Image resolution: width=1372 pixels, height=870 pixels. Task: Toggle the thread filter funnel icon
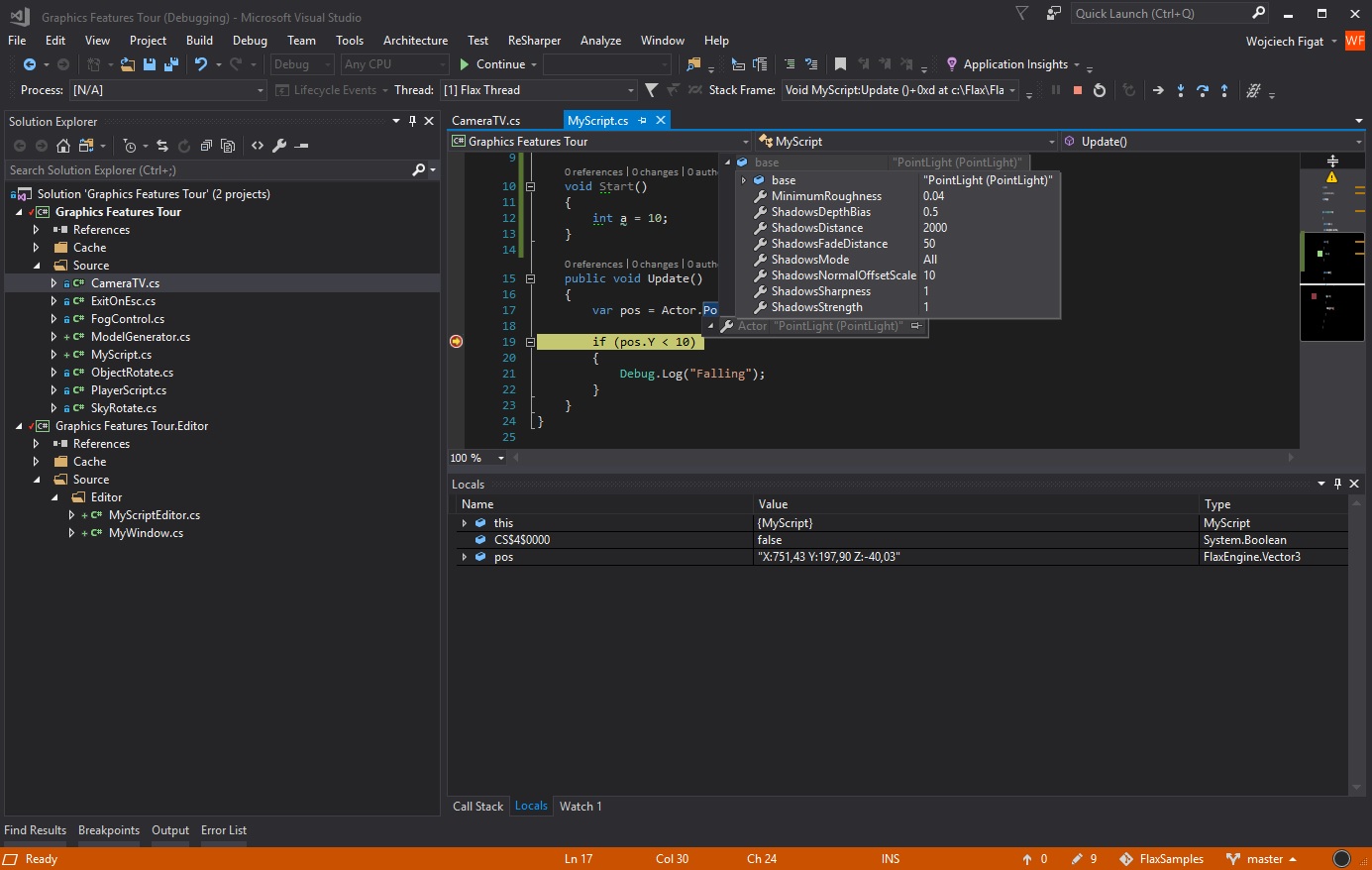pyautogui.click(x=651, y=90)
